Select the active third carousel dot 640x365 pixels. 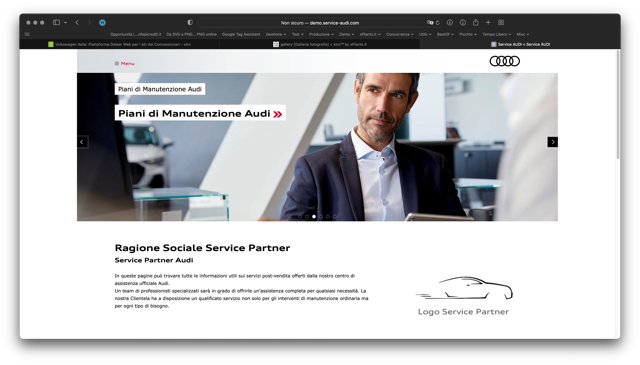pos(314,216)
